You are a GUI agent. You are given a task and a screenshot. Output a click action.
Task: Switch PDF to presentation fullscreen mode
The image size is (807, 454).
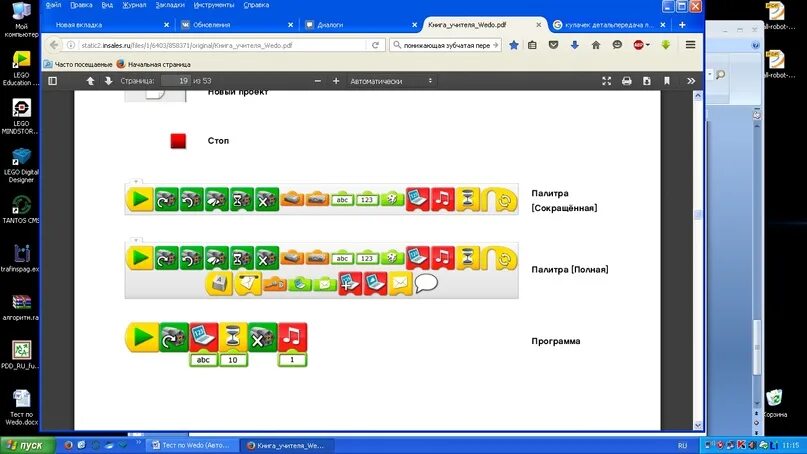point(606,81)
